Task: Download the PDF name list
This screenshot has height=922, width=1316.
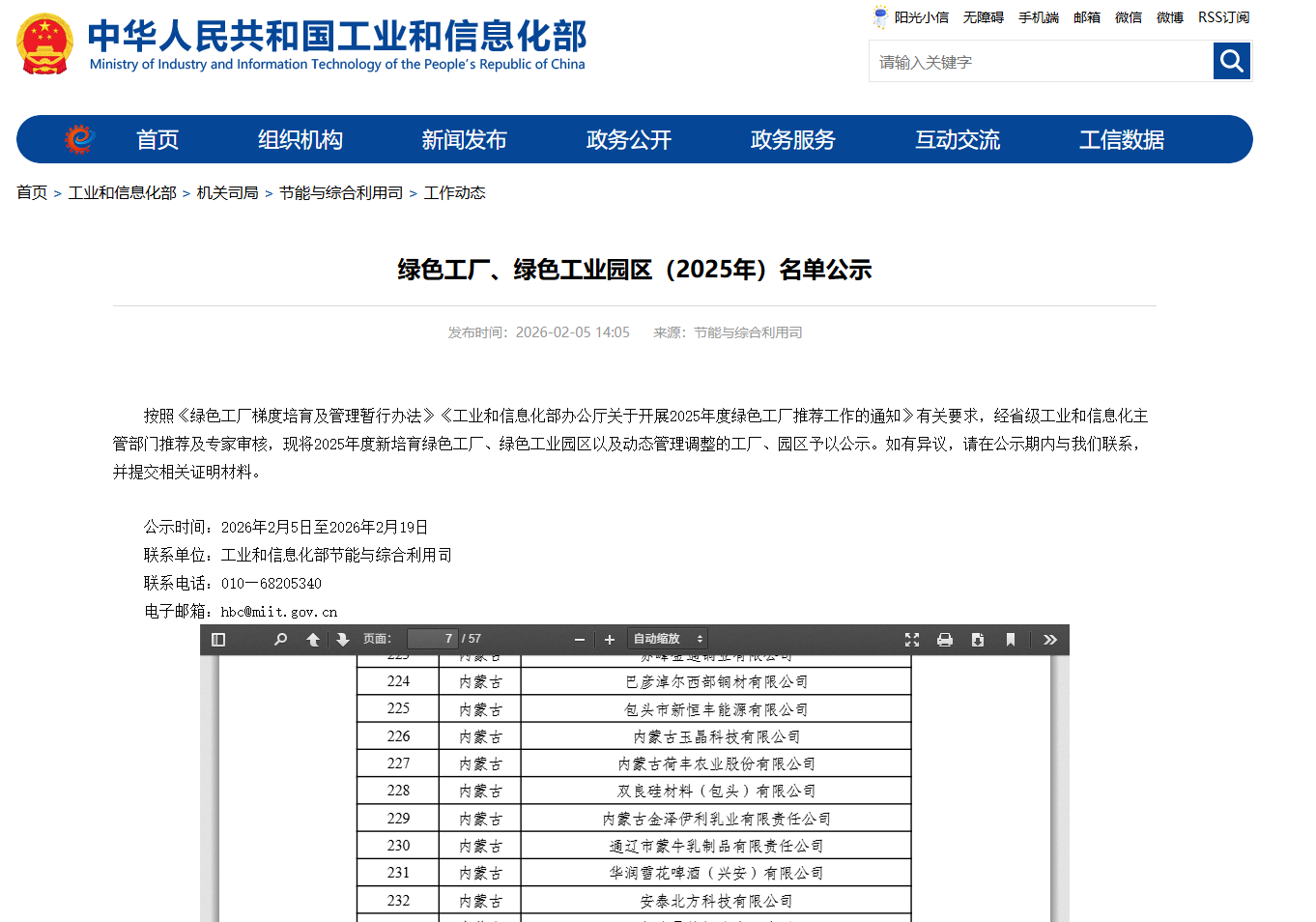Action: (x=978, y=639)
